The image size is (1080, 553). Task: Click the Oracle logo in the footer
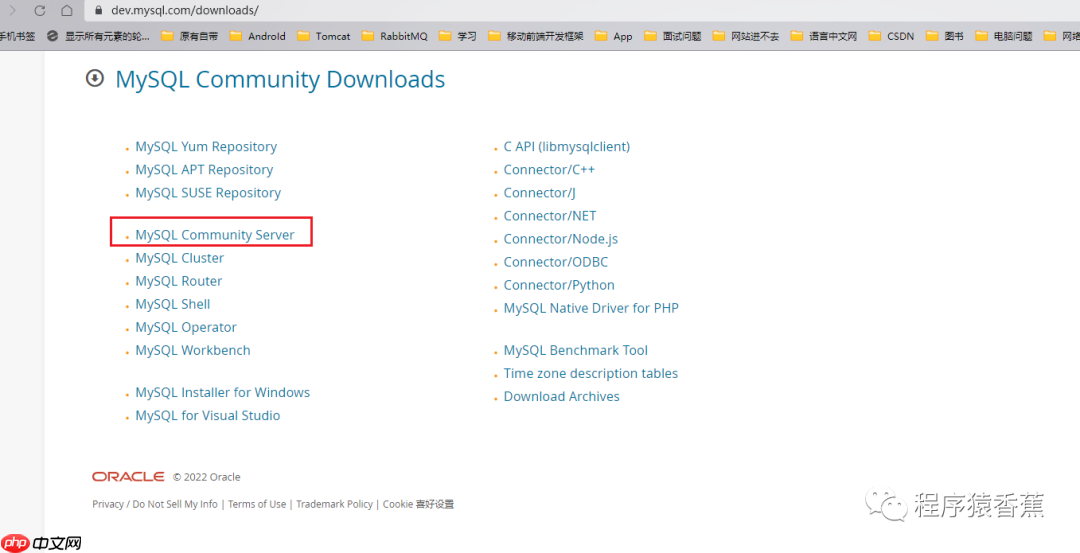tap(128, 477)
